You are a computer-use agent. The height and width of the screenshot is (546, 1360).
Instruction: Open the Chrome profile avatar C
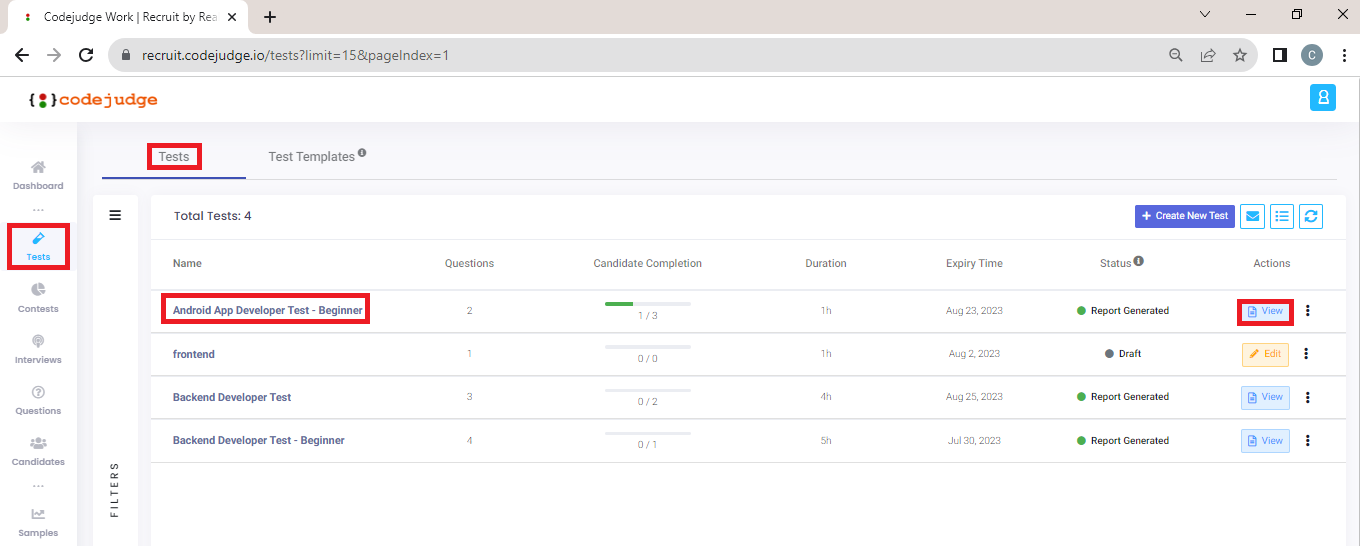pos(1311,56)
